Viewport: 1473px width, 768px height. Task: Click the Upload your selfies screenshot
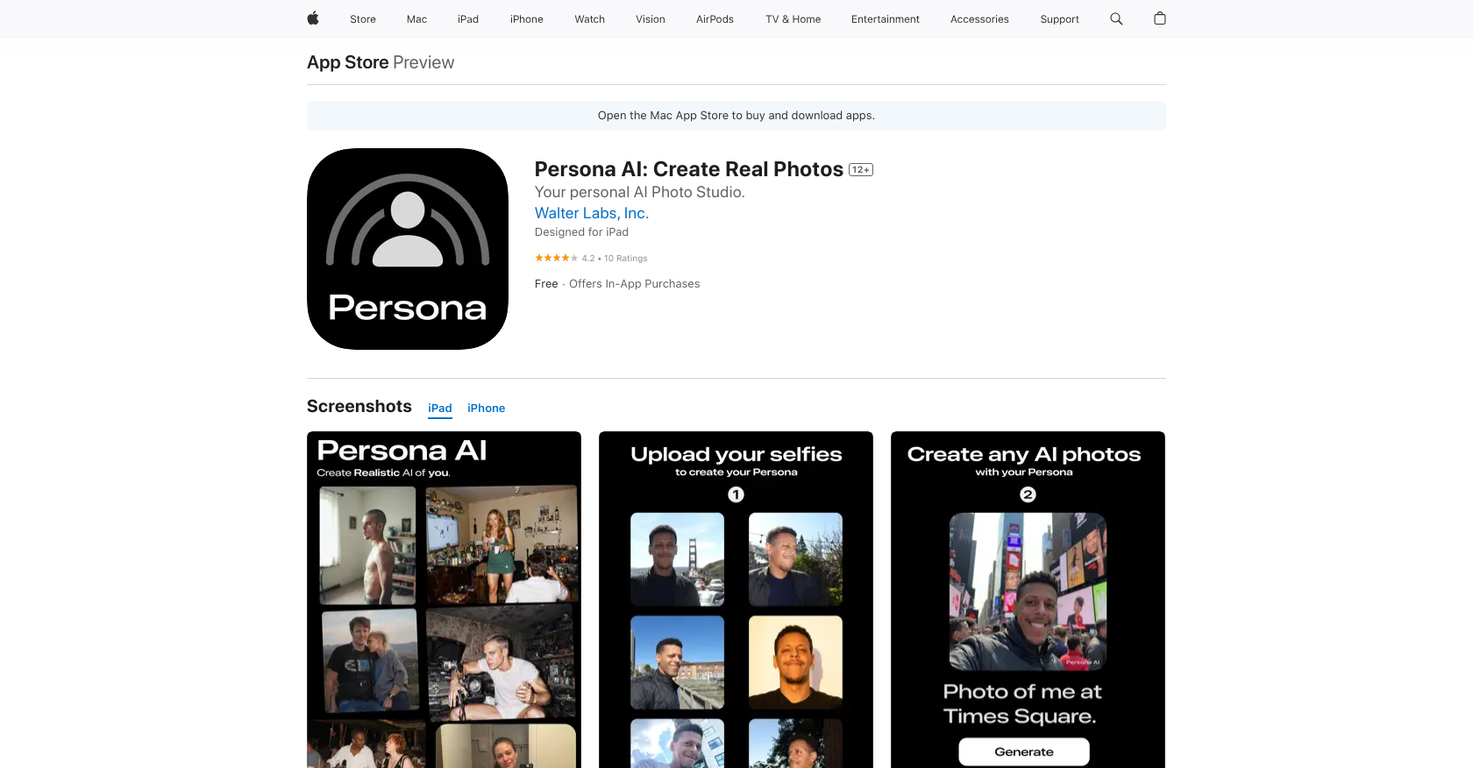click(735, 600)
